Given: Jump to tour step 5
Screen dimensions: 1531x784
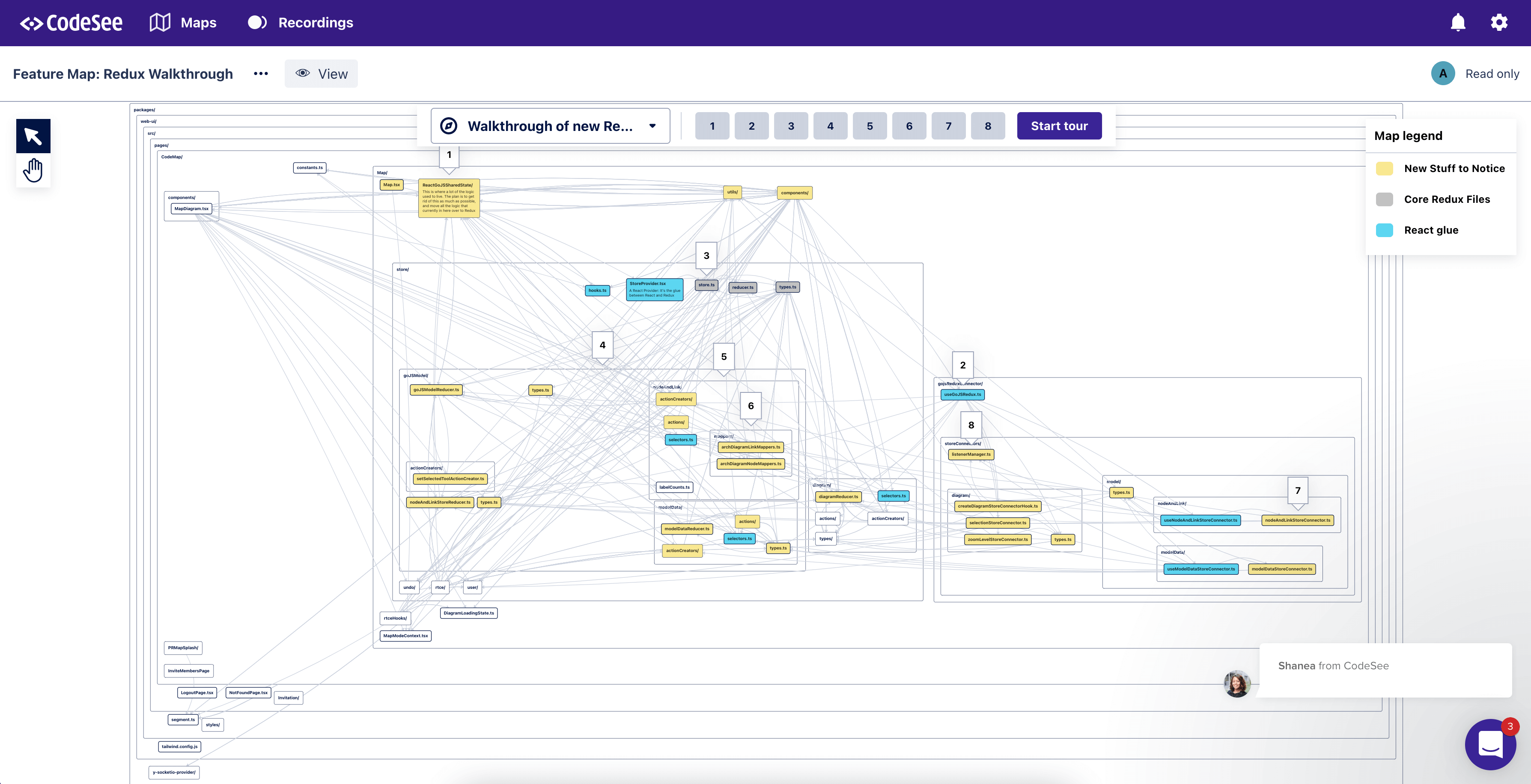Looking at the screenshot, I should point(870,126).
